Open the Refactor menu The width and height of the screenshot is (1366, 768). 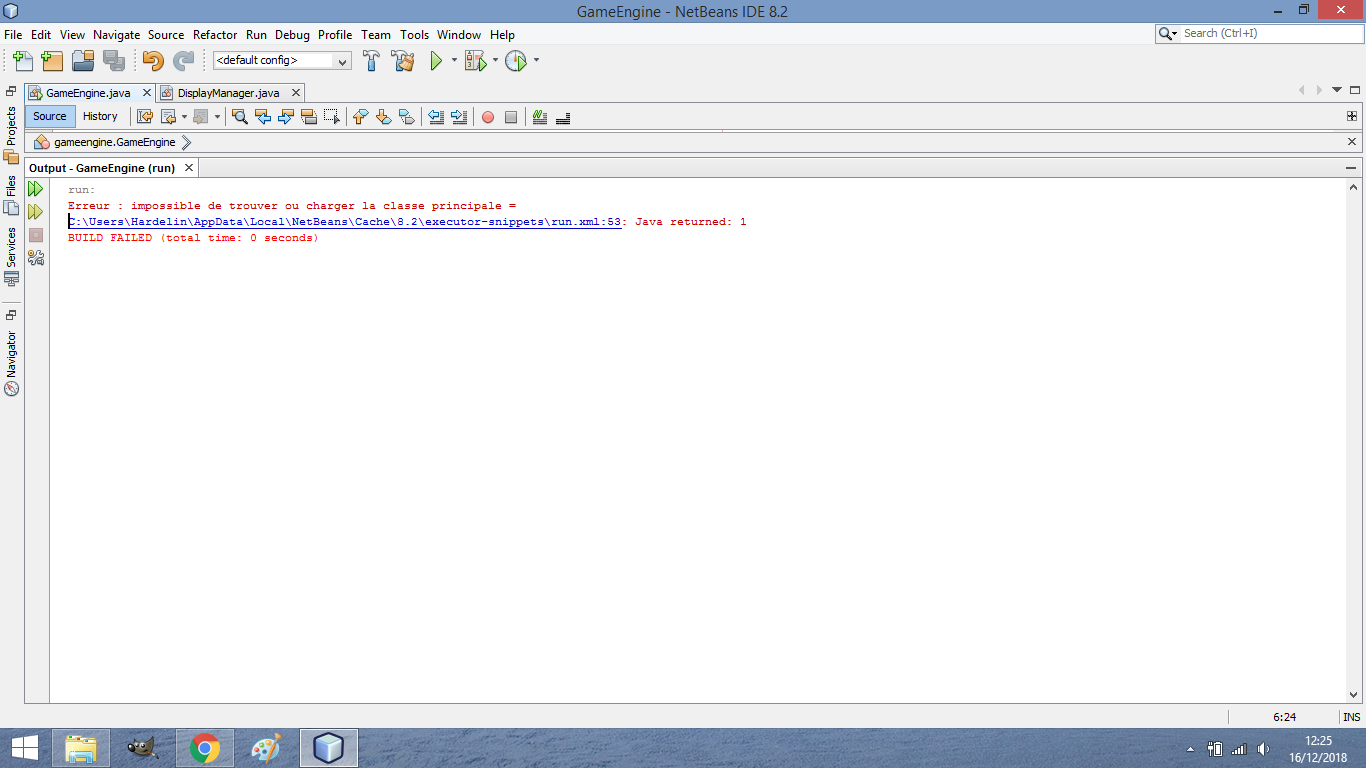[215, 35]
